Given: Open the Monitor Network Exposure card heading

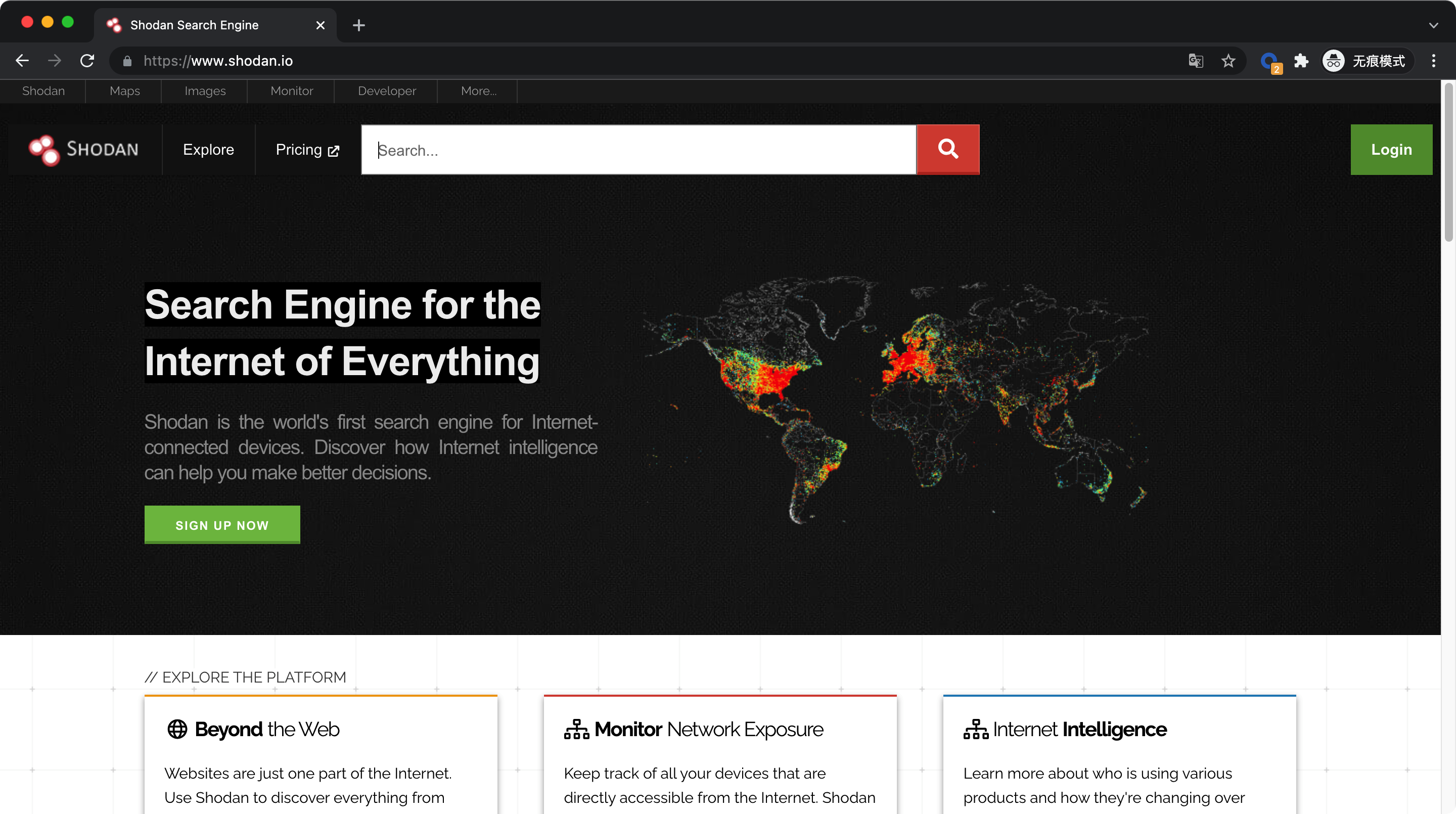Looking at the screenshot, I should pyautogui.click(x=709, y=729).
